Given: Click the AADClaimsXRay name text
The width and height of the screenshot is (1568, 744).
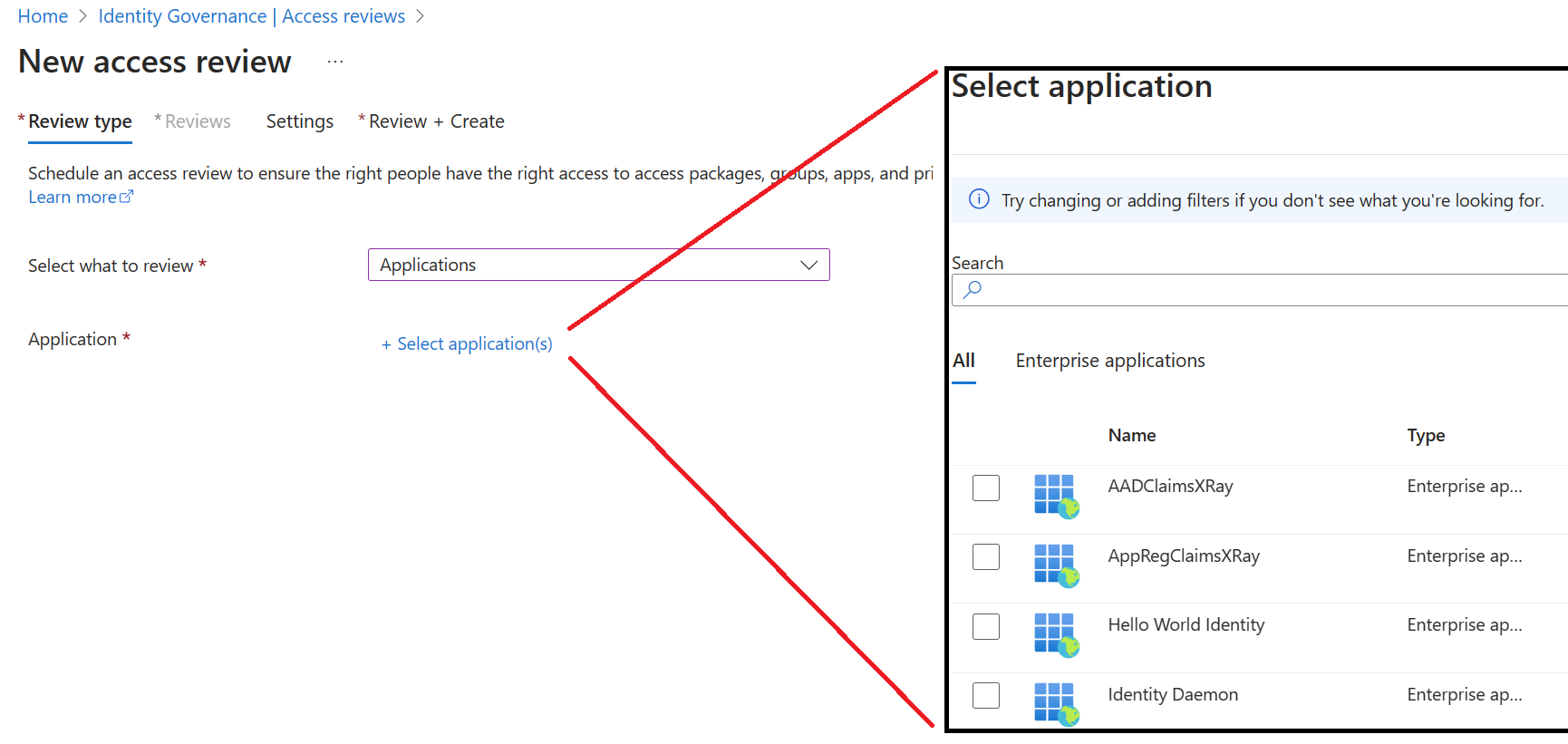Looking at the screenshot, I should 1171,486.
